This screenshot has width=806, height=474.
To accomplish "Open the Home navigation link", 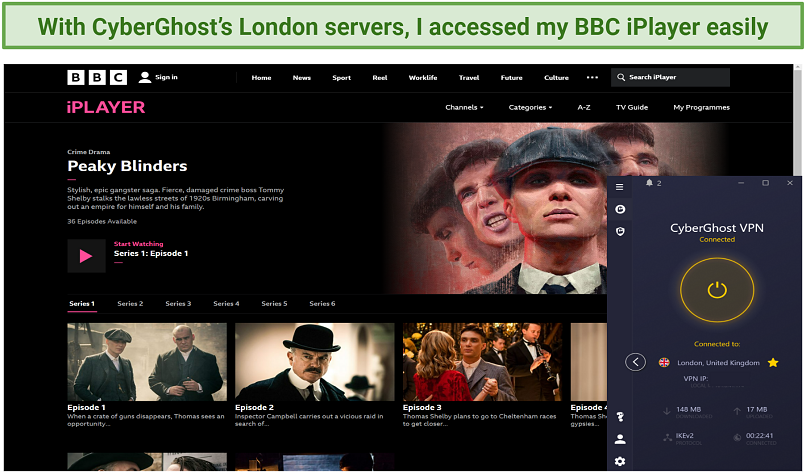I will pyautogui.click(x=261, y=78).
